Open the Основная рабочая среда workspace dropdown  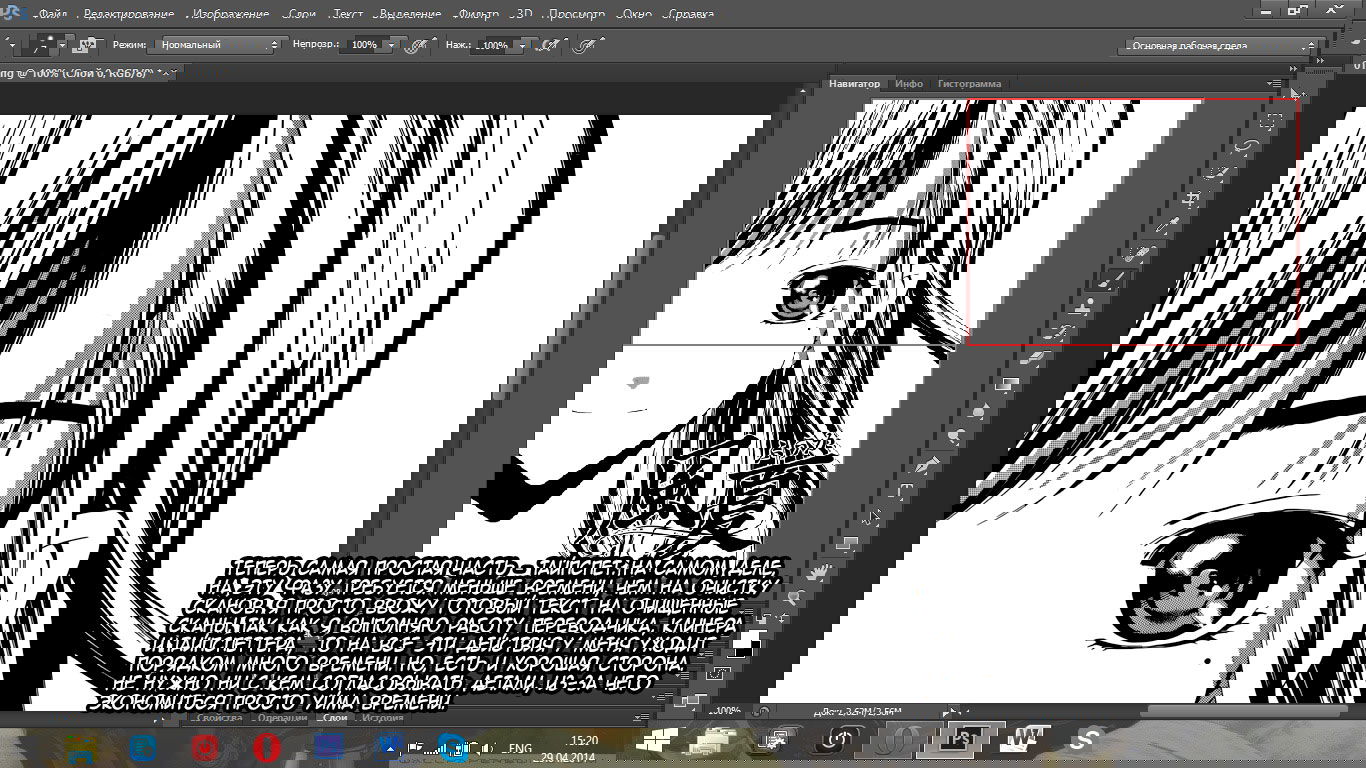(x=1220, y=45)
